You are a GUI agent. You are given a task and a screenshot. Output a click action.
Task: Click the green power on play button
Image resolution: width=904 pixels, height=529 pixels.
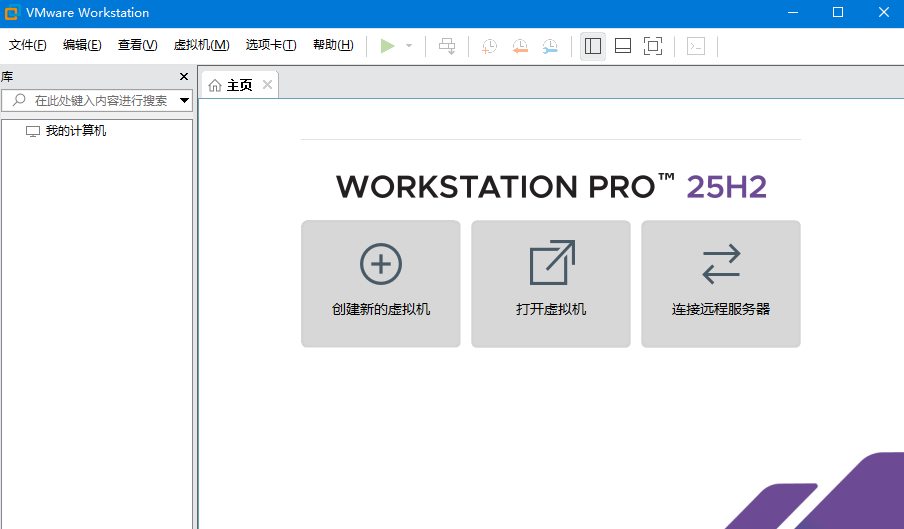[388, 46]
